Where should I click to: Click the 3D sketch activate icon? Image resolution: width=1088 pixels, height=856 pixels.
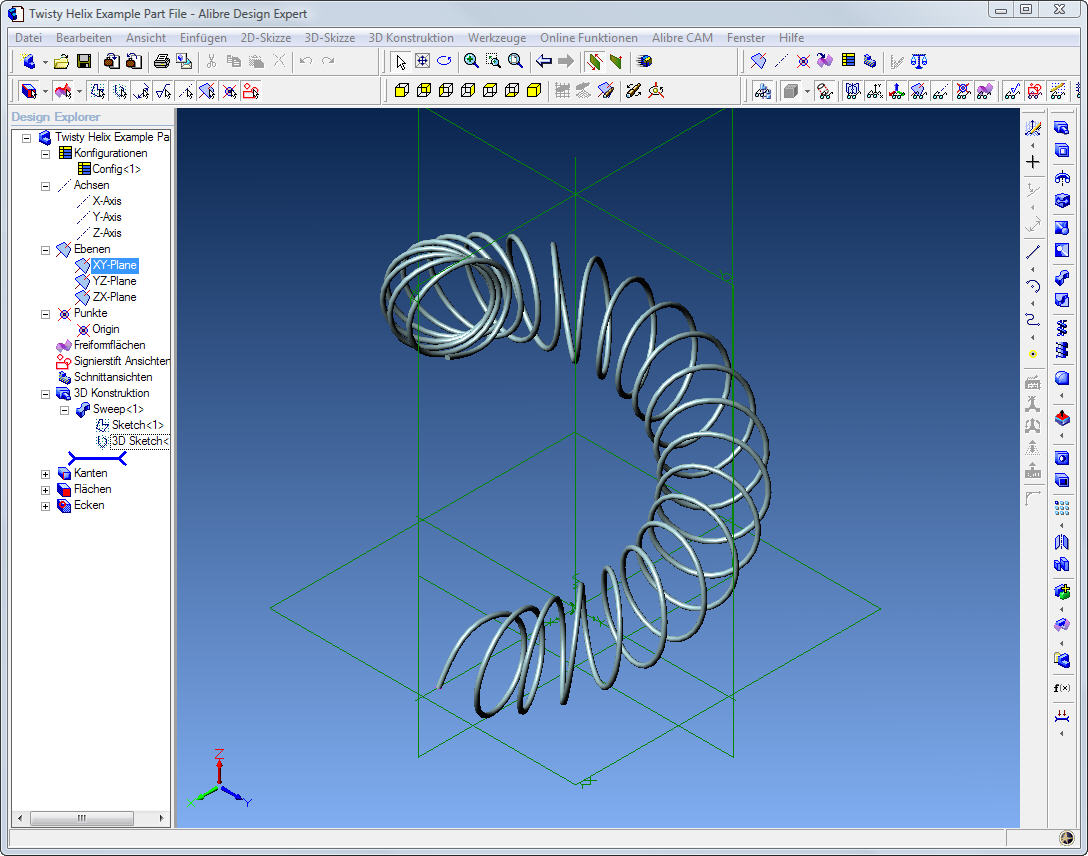tap(1033, 128)
